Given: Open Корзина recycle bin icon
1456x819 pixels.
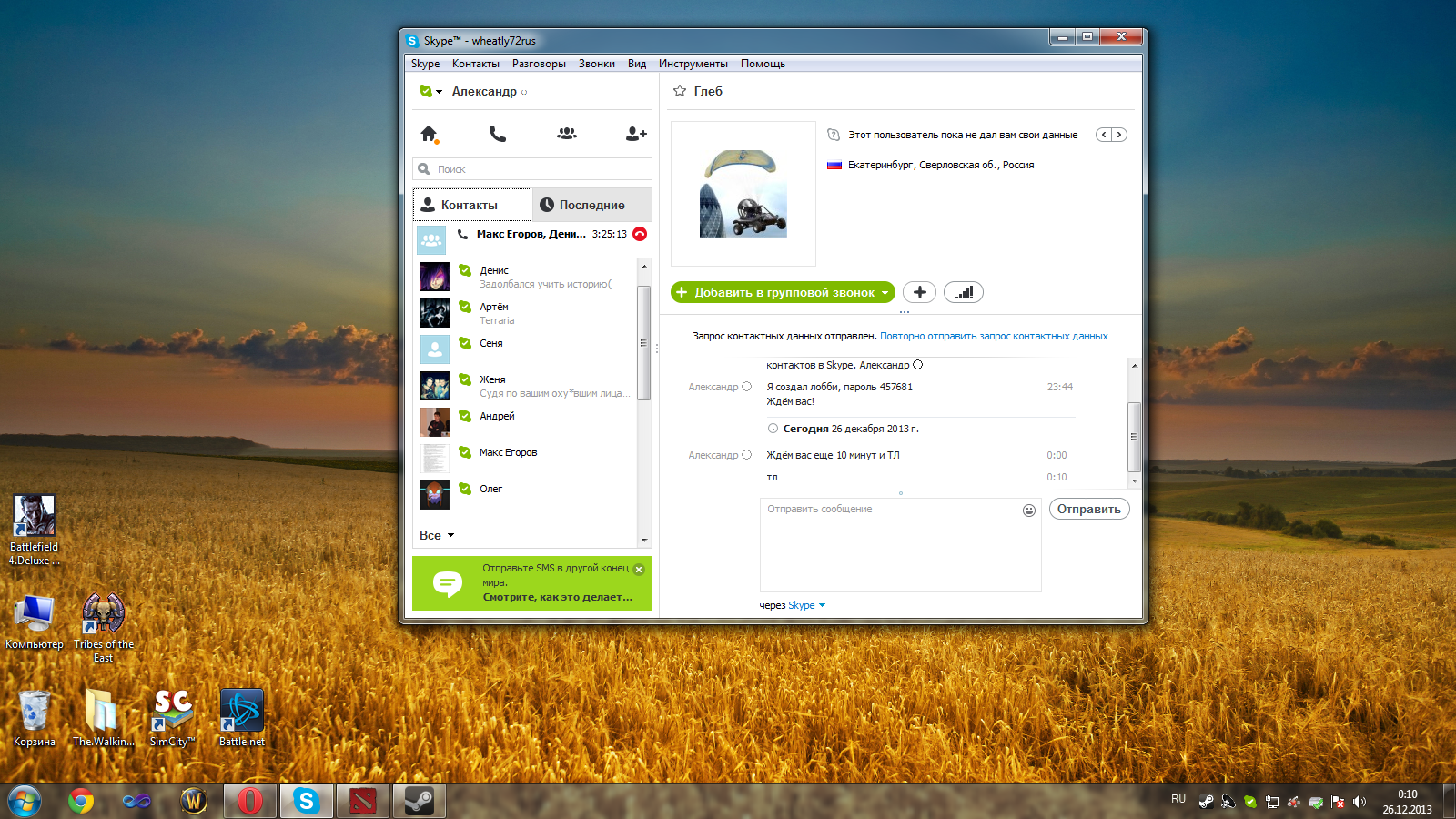Looking at the screenshot, I should [x=35, y=718].
